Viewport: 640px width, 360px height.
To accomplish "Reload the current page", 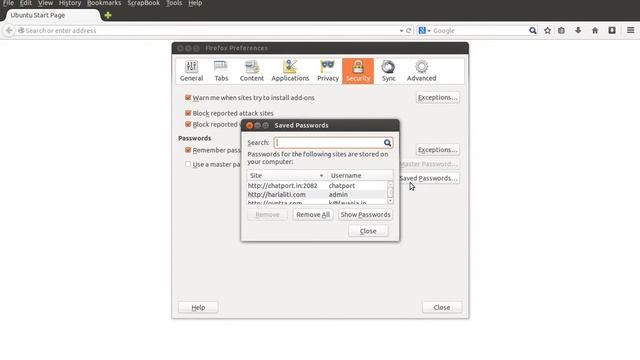I will click(408, 31).
